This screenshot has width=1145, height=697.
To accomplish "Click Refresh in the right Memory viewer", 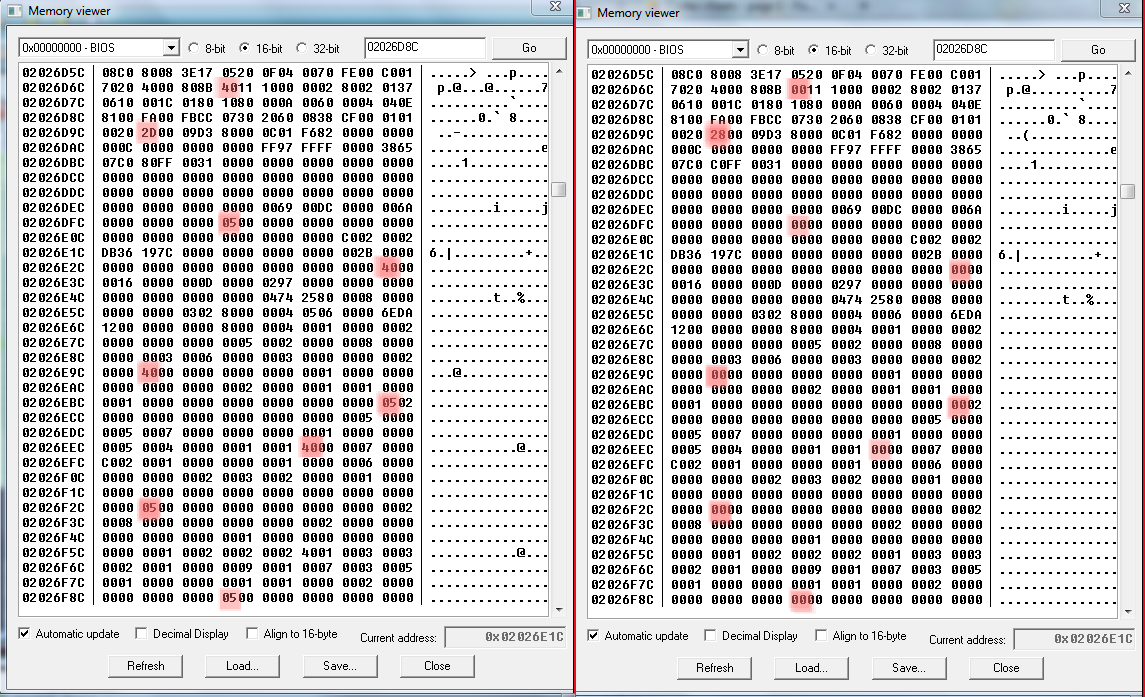I will (714, 668).
